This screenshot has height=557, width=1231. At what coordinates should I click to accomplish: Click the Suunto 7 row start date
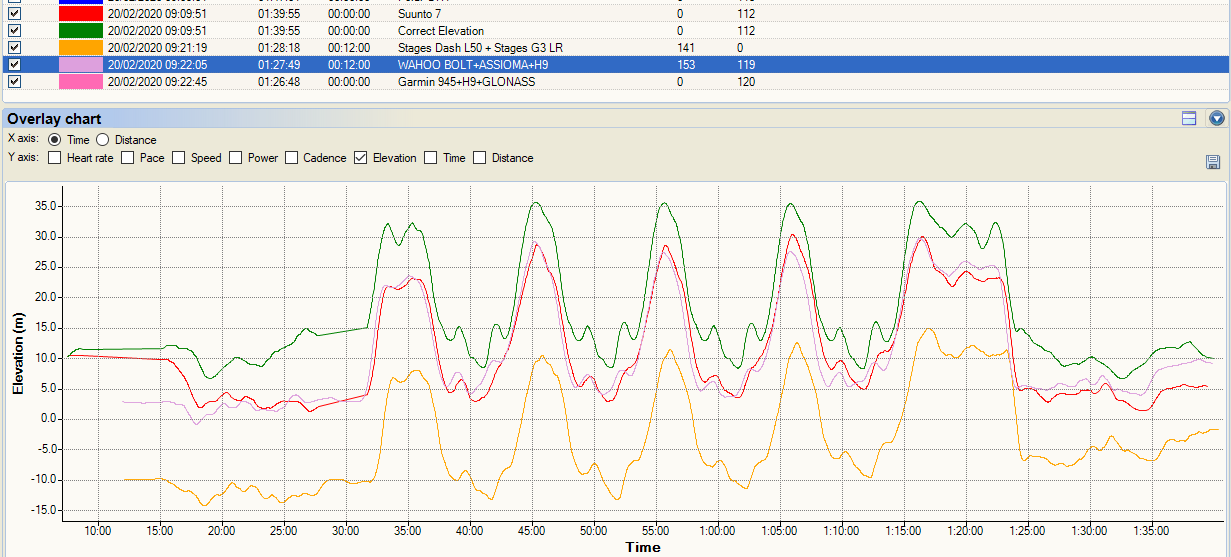(157, 14)
